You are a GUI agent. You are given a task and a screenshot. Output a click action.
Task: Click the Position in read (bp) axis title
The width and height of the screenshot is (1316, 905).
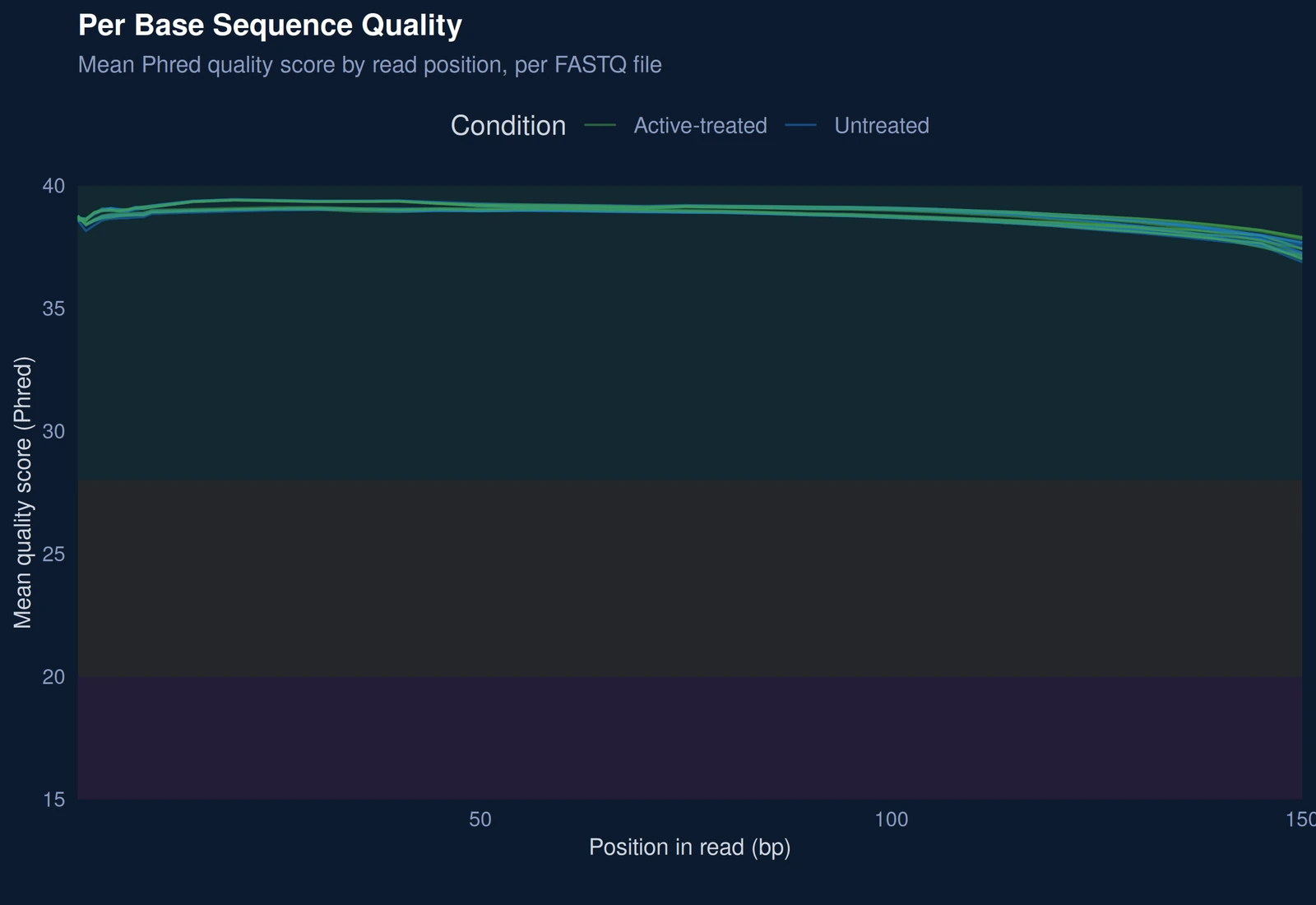[689, 847]
